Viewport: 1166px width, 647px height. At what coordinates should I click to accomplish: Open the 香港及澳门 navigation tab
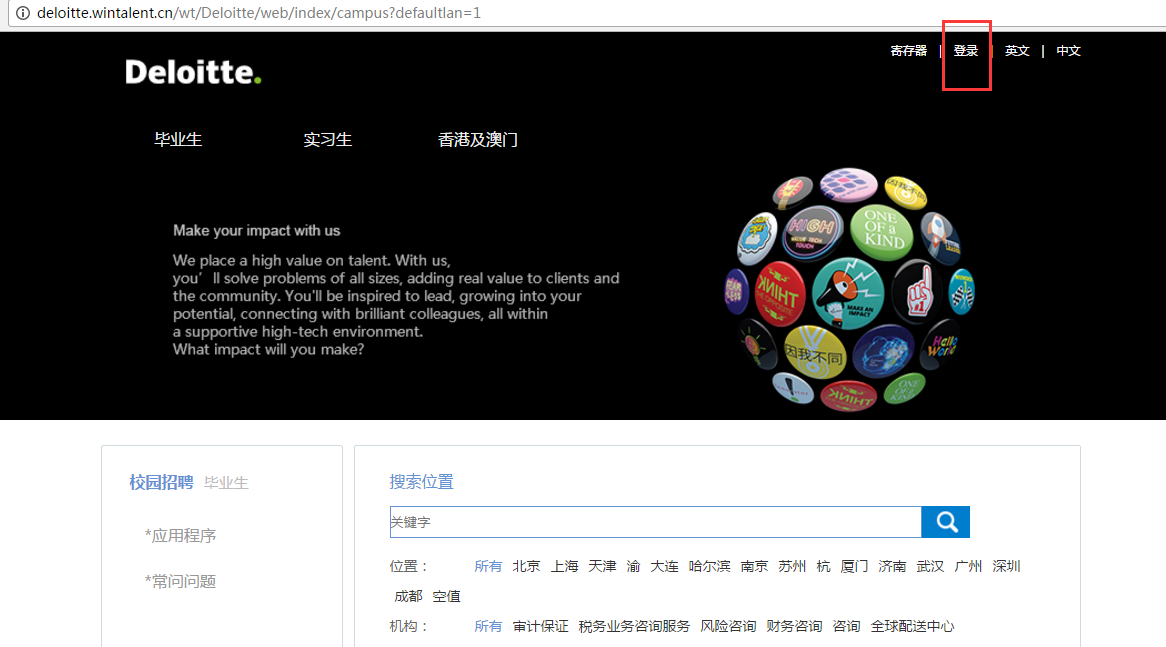477,139
